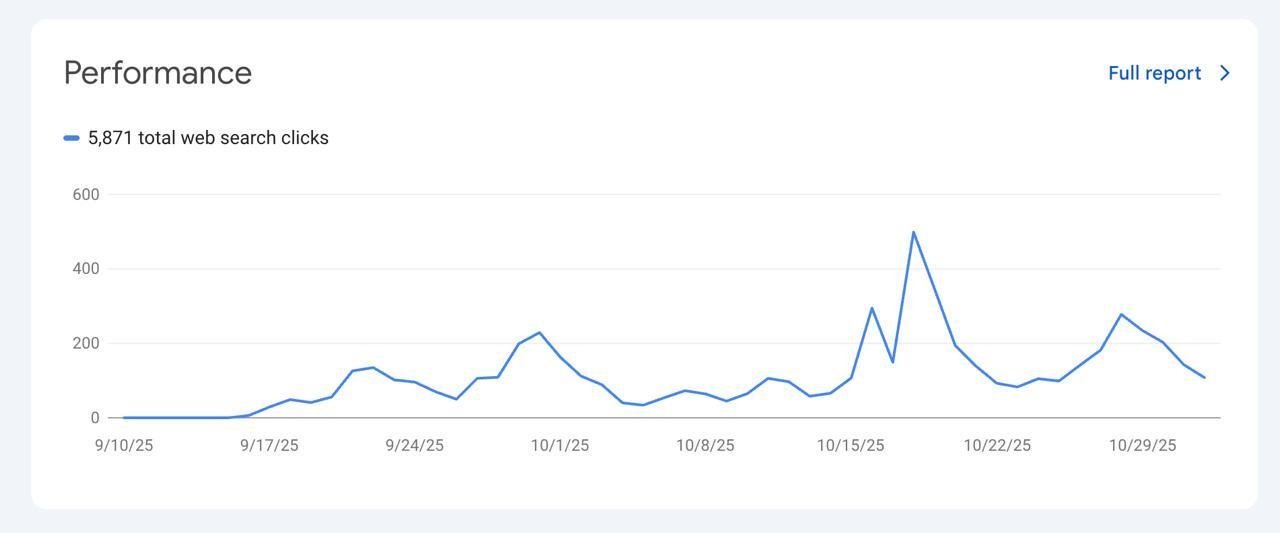Click the 600 y-axis label
This screenshot has width=1280, height=533.
point(86,194)
